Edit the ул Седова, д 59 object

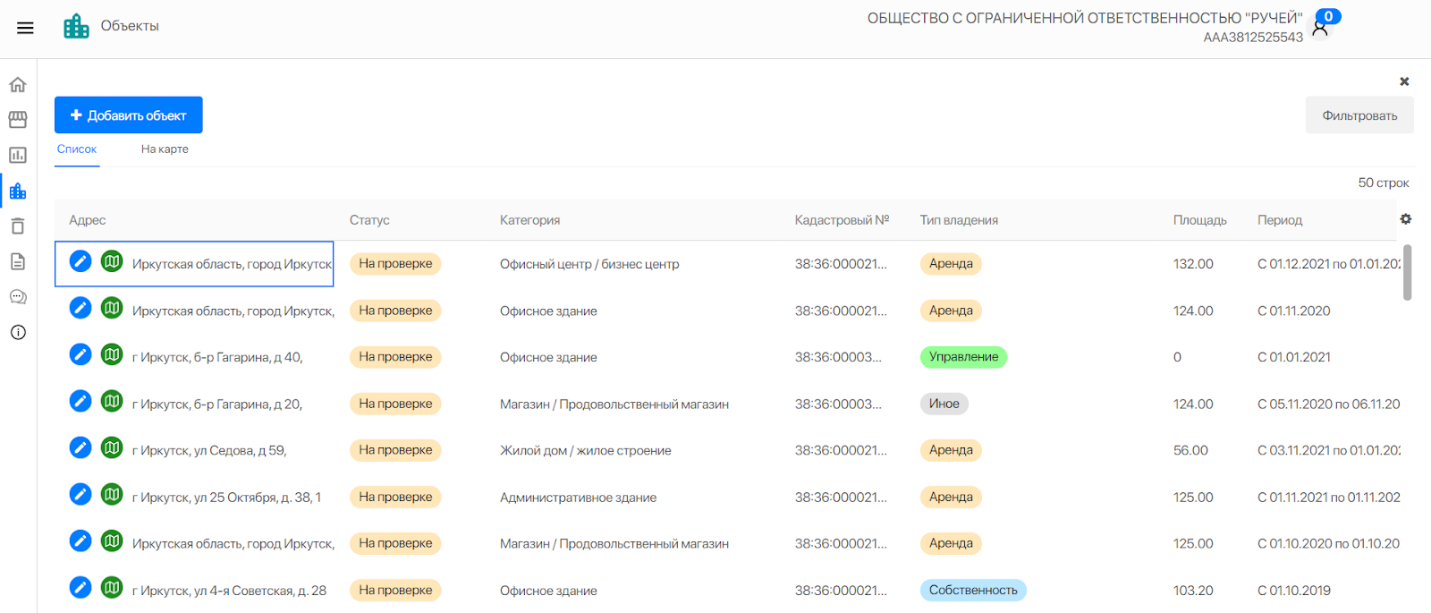80,450
